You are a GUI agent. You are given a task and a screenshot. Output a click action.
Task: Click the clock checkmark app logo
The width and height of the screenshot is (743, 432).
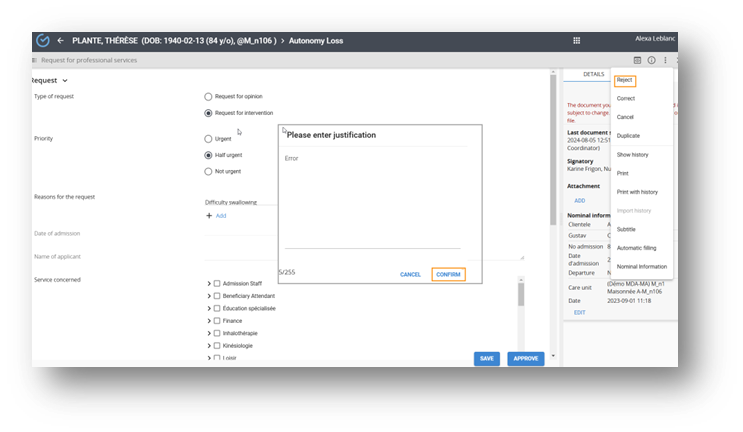(42, 40)
